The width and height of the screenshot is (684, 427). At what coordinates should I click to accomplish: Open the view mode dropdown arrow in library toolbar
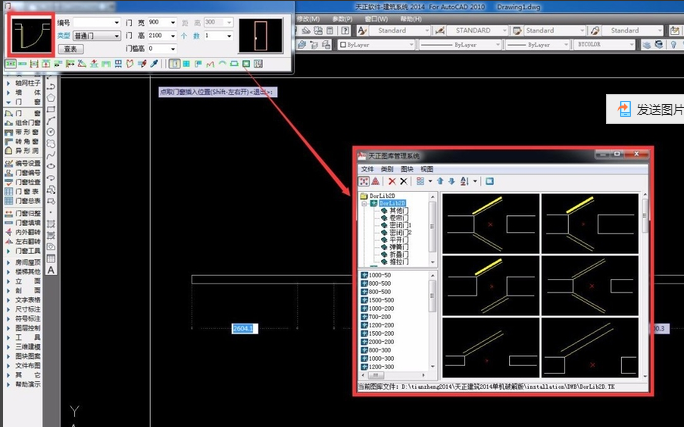tap(430, 181)
